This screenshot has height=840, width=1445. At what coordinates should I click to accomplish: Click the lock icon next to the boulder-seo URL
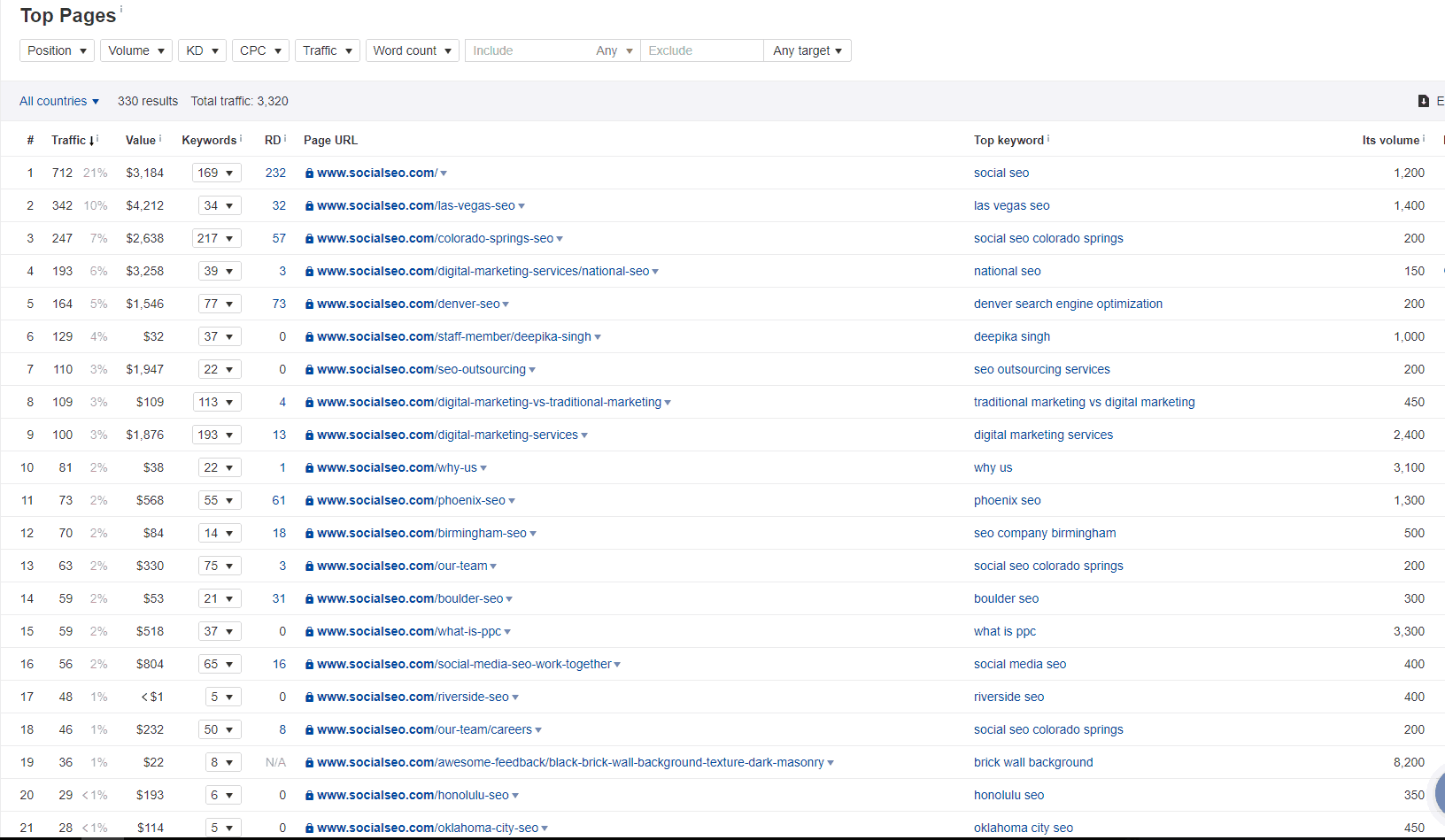(308, 598)
